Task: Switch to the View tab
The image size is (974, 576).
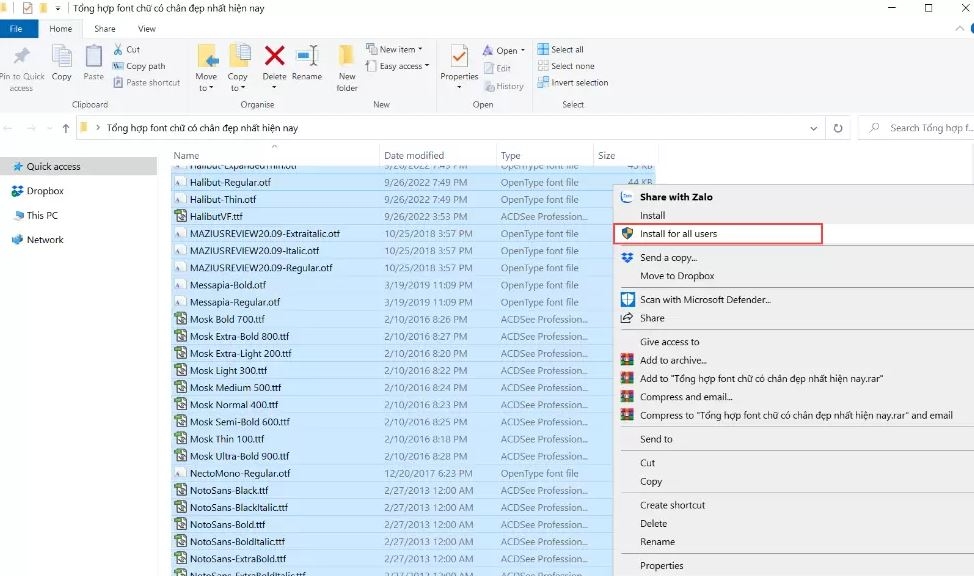Action: 147,29
